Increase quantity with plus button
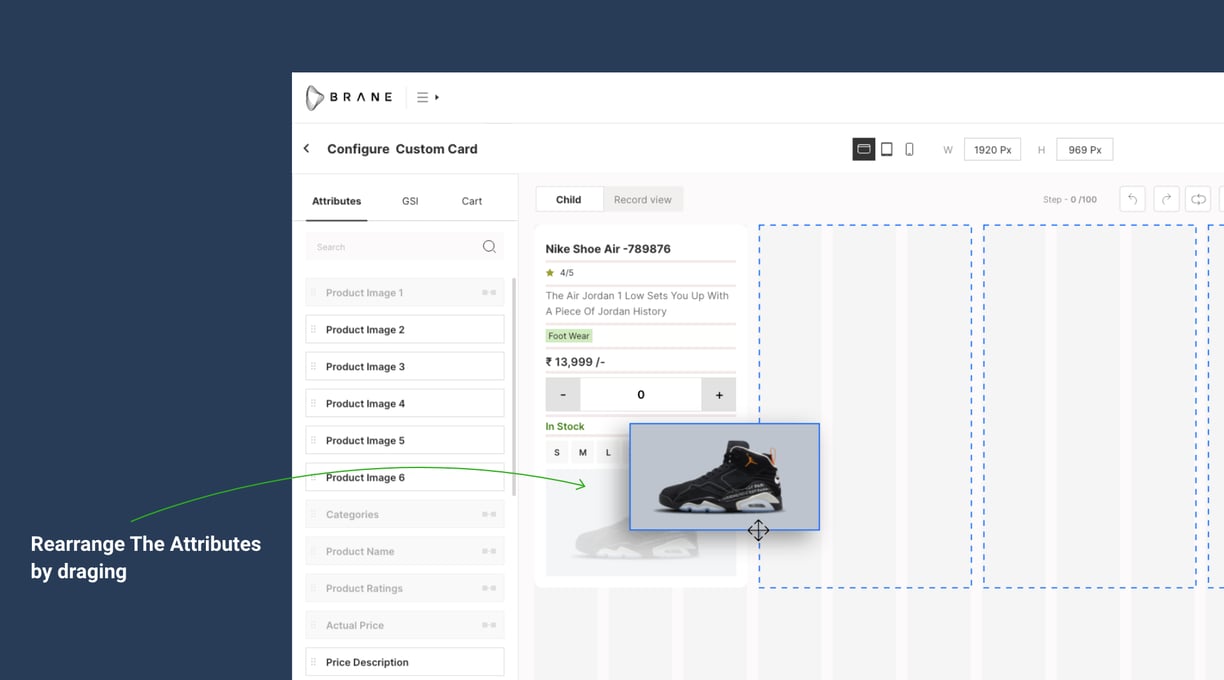 click(719, 394)
